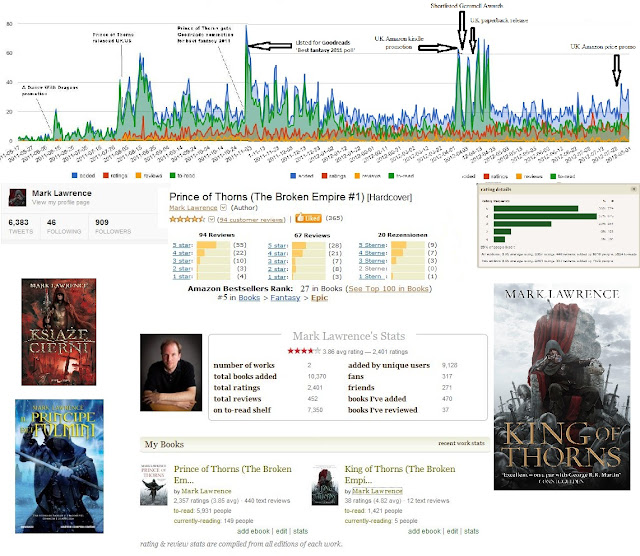Click blue added swatch in middle chart legend
640x556 pixels.
[x=293, y=176]
